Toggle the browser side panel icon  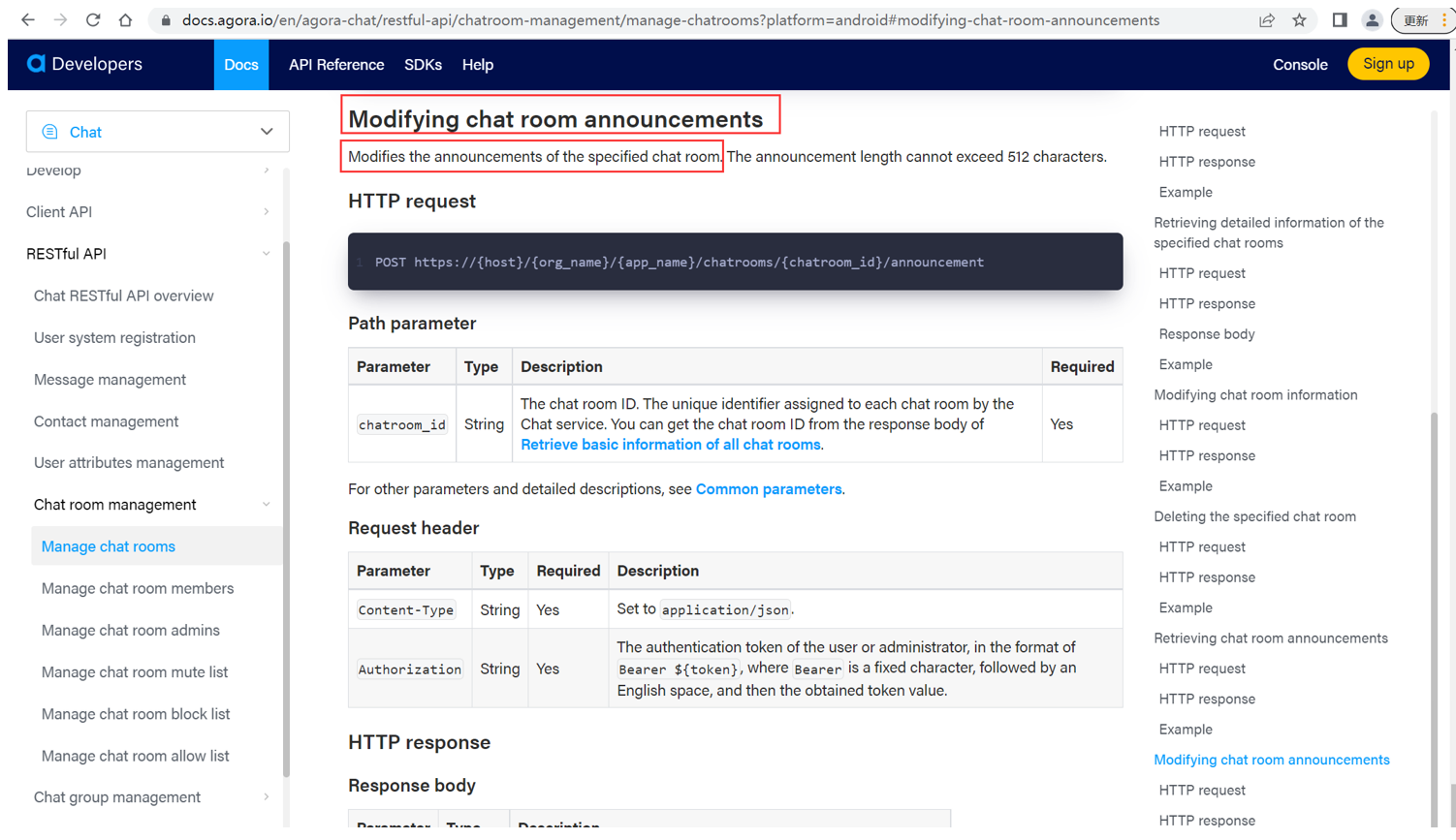point(1338,19)
